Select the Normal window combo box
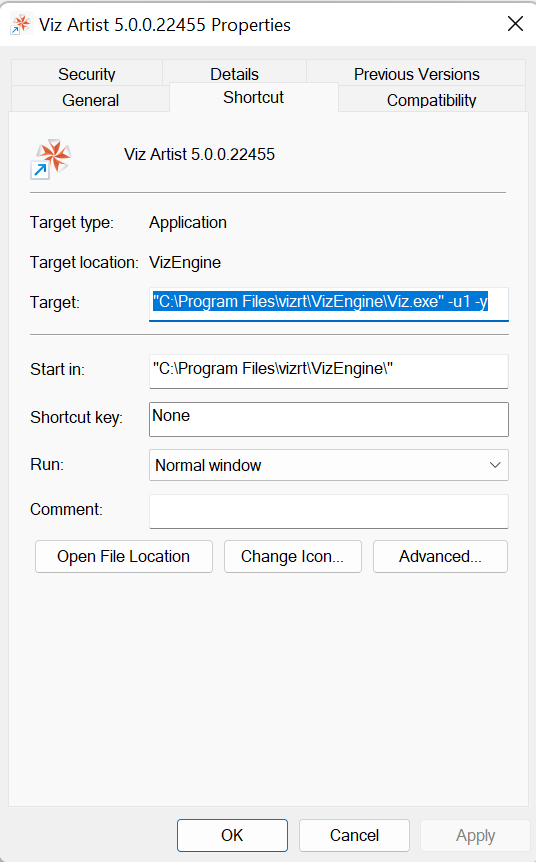Viewport: 536px width, 862px height. pos(329,465)
